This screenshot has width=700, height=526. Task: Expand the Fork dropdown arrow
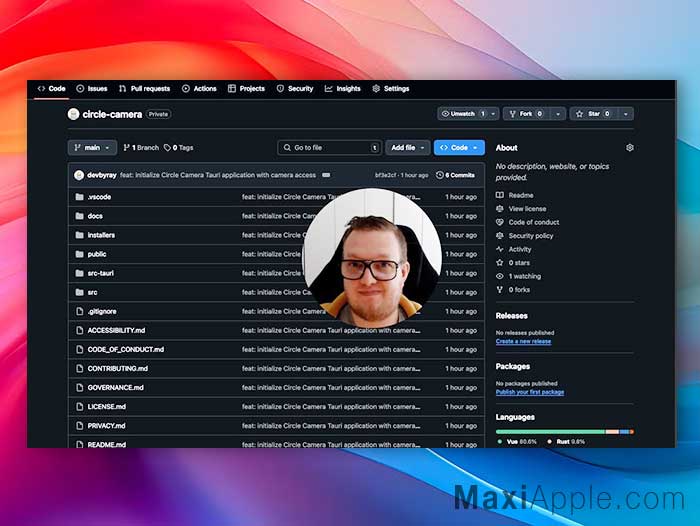pos(558,114)
